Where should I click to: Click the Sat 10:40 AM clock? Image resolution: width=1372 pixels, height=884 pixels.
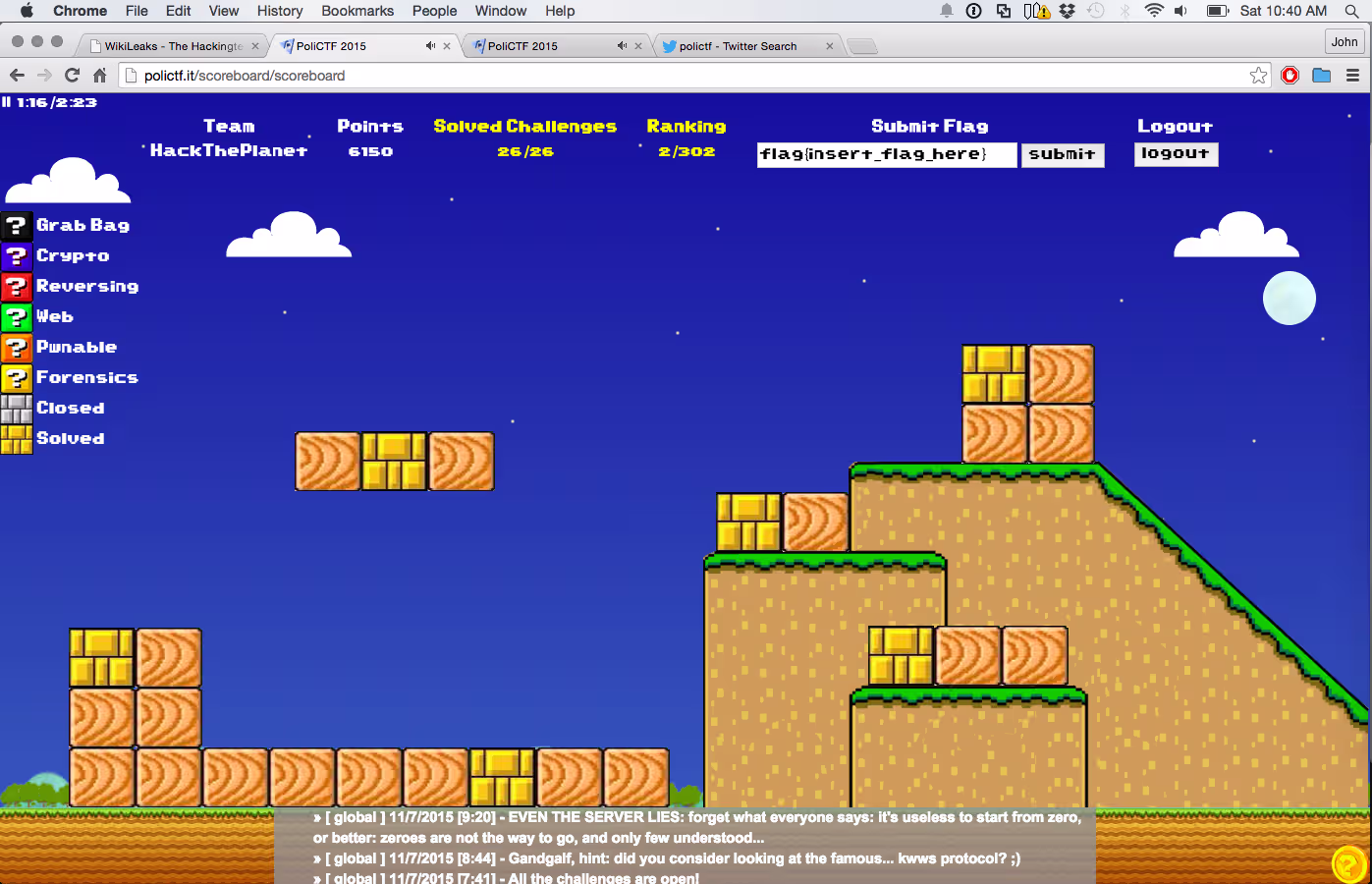[x=1284, y=11]
